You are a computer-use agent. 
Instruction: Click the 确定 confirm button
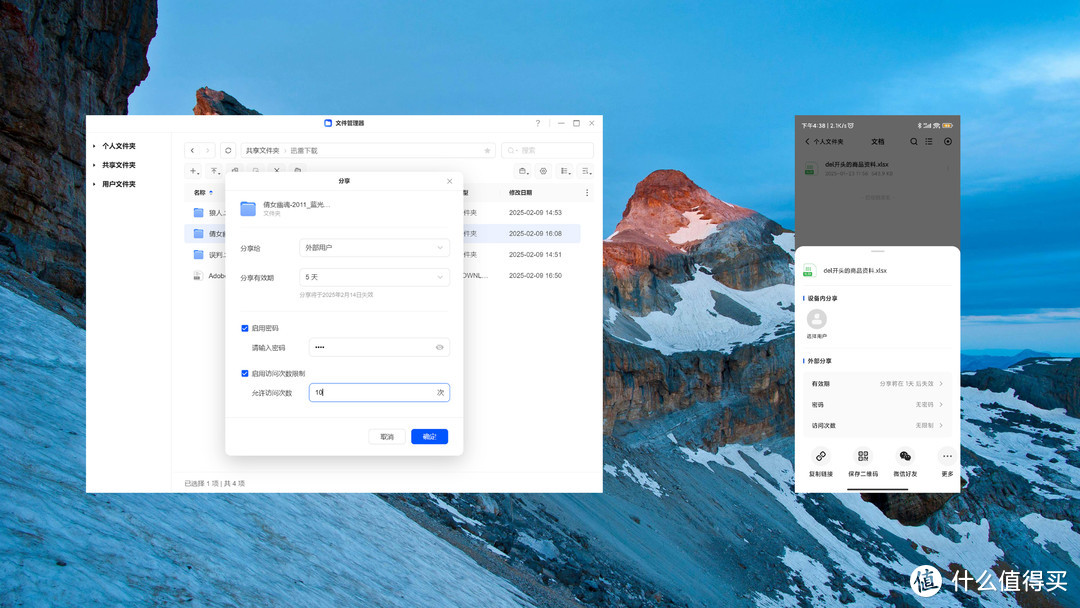click(x=429, y=437)
